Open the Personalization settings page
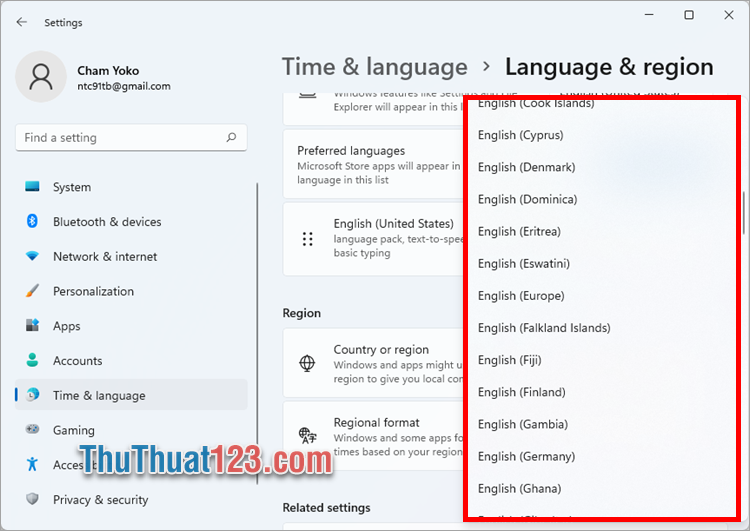750x531 pixels. pos(93,292)
